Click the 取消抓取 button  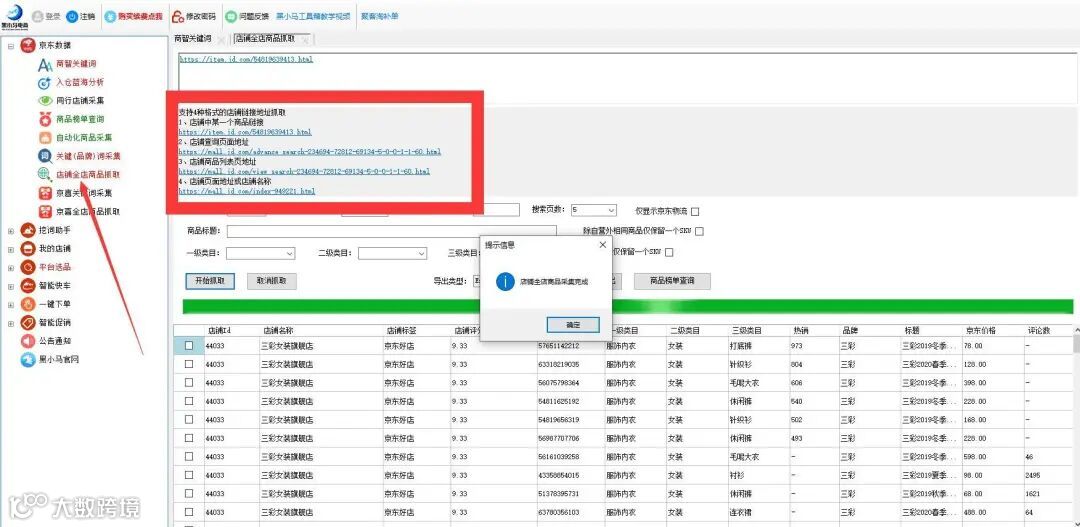point(271,281)
